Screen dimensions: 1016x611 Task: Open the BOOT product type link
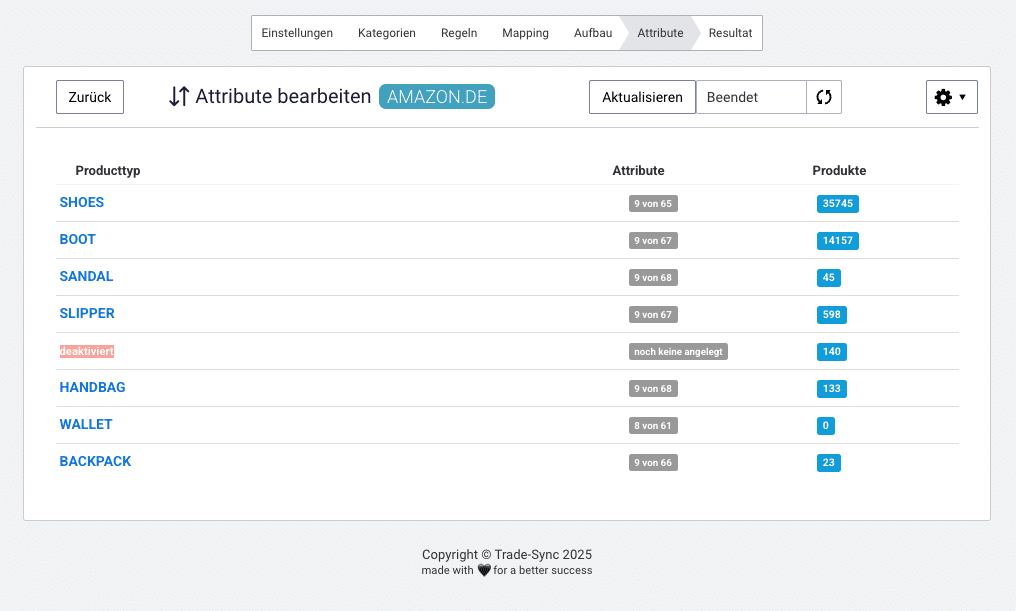[78, 240]
